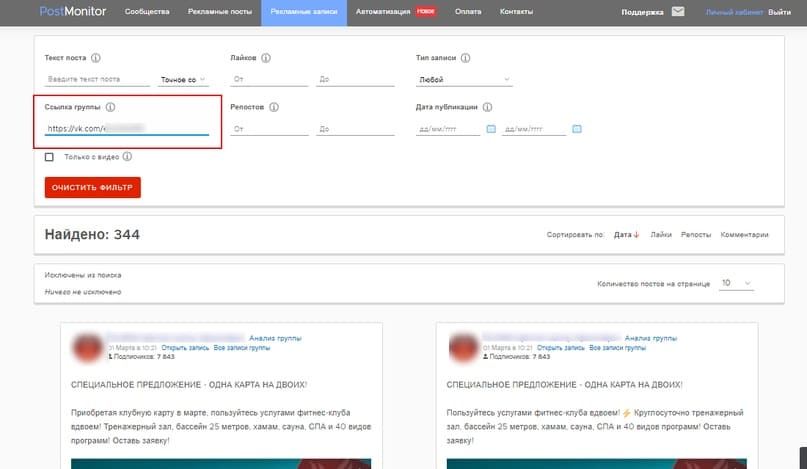
Task: Go to Рекламные посты section
Action: pos(220,11)
